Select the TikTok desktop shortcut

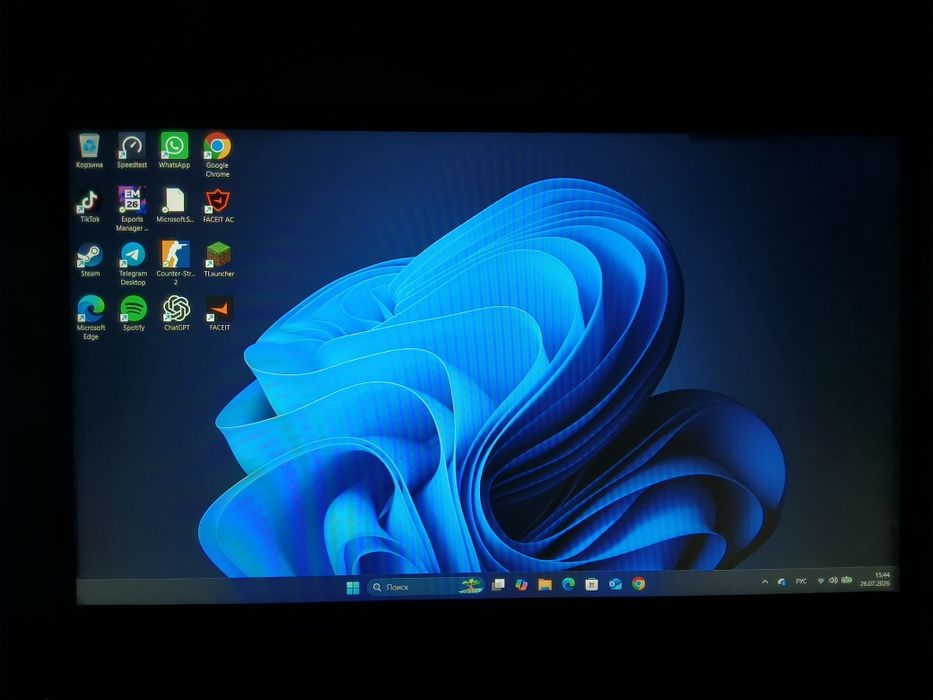(90, 205)
